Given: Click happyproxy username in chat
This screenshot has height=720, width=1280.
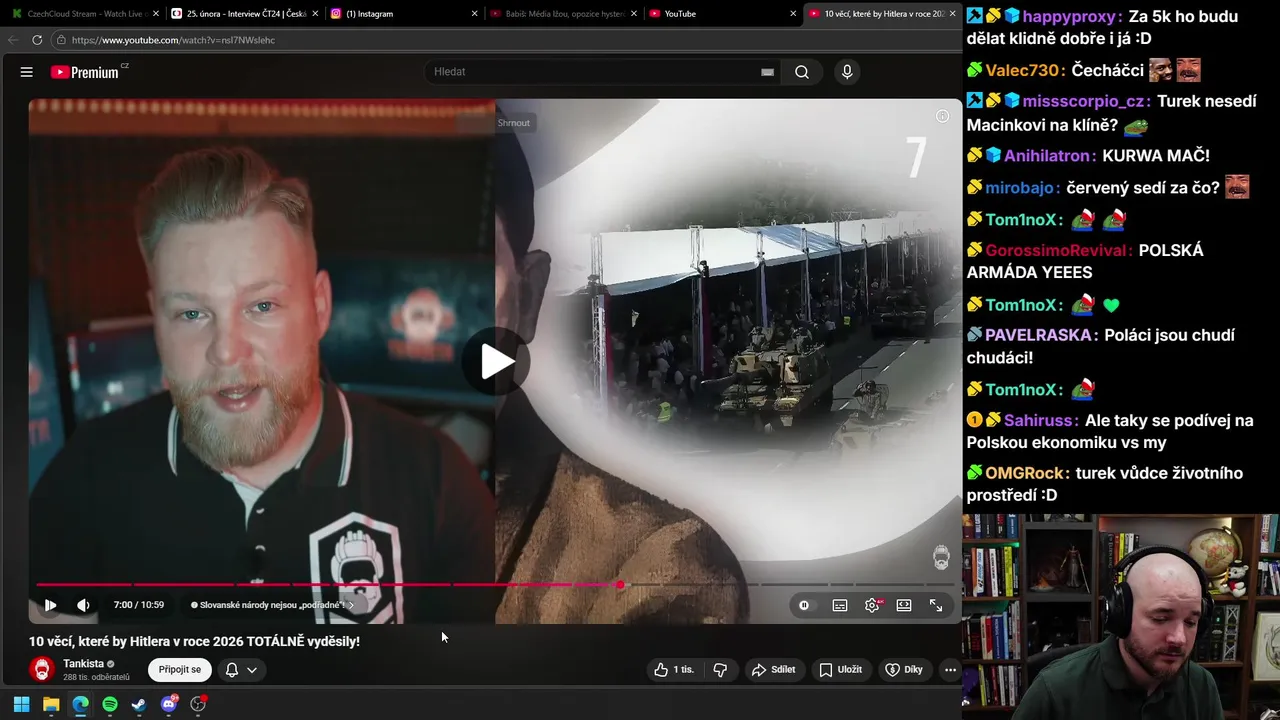Looking at the screenshot, I should [1070, 17].
